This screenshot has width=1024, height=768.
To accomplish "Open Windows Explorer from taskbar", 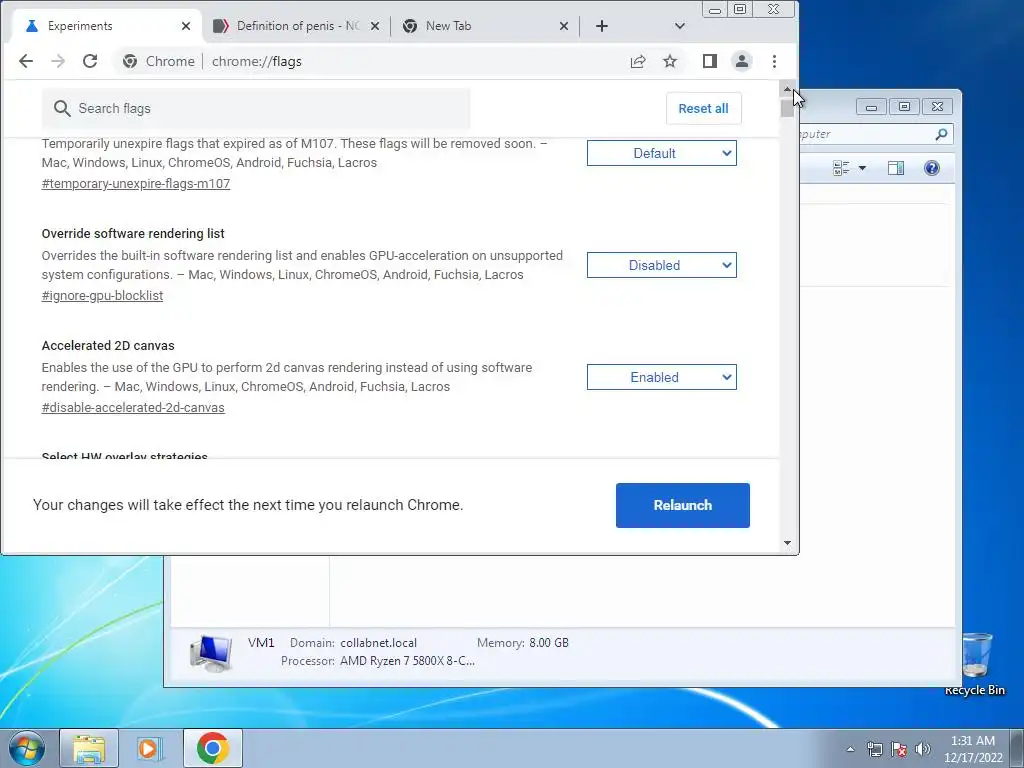I will point(89,748).
